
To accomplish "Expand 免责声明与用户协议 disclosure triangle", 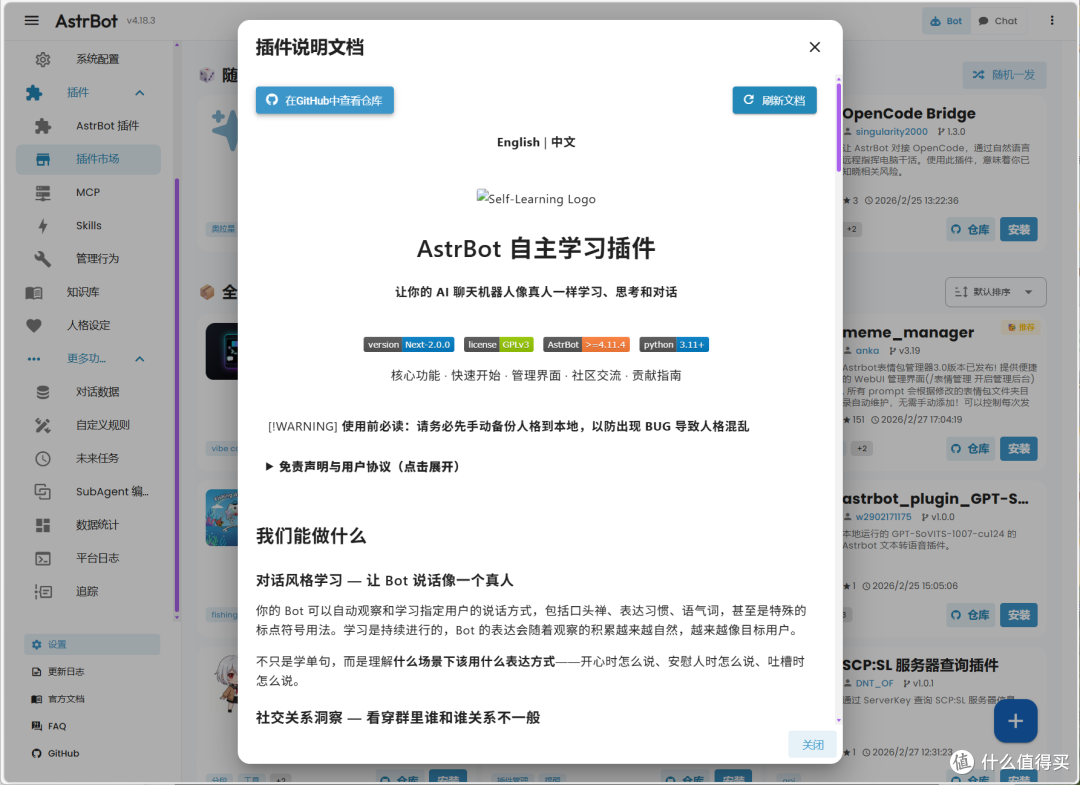I will click(269, 466).
